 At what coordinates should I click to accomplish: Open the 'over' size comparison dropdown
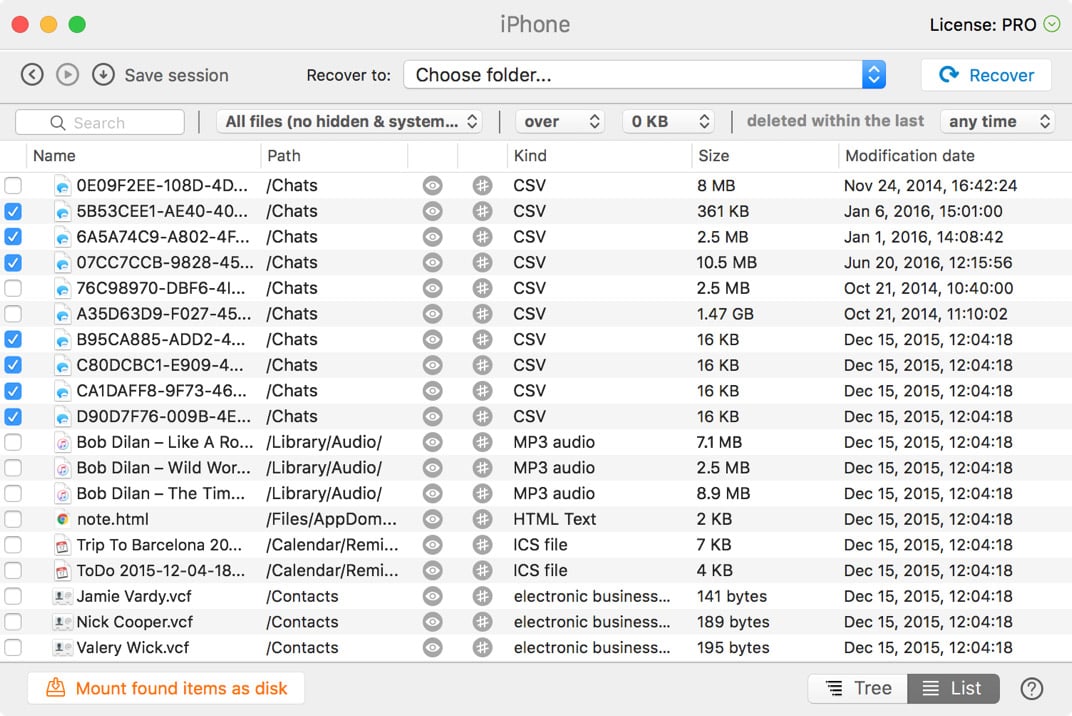click(x=560, y=122)
